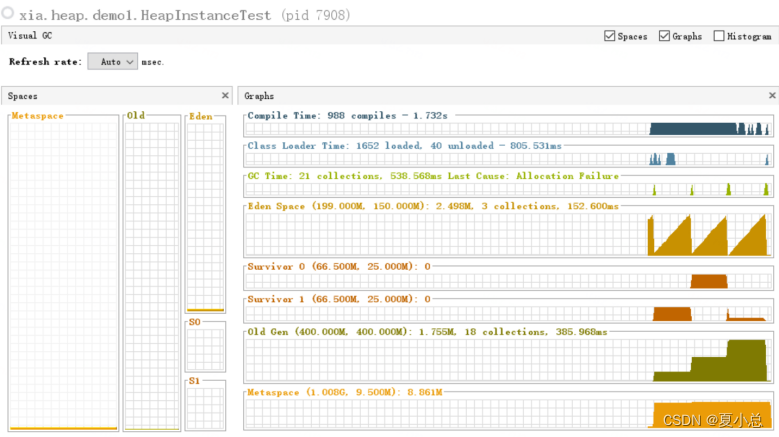779x437 pixels.
Task: Click the S0 survivor space box
Action: point(205,350)
